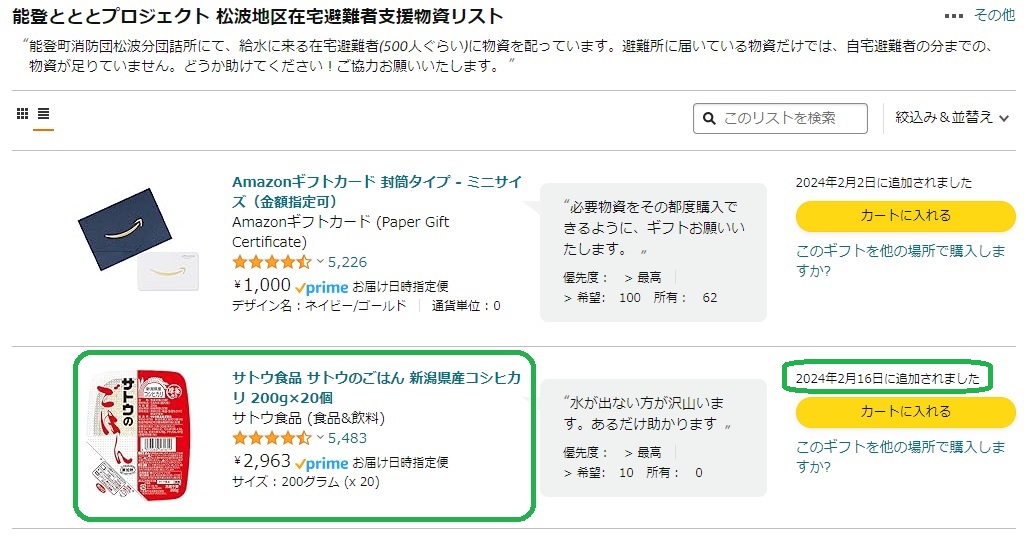Click the サトウのごはん star rating

(x=272, y=438)
